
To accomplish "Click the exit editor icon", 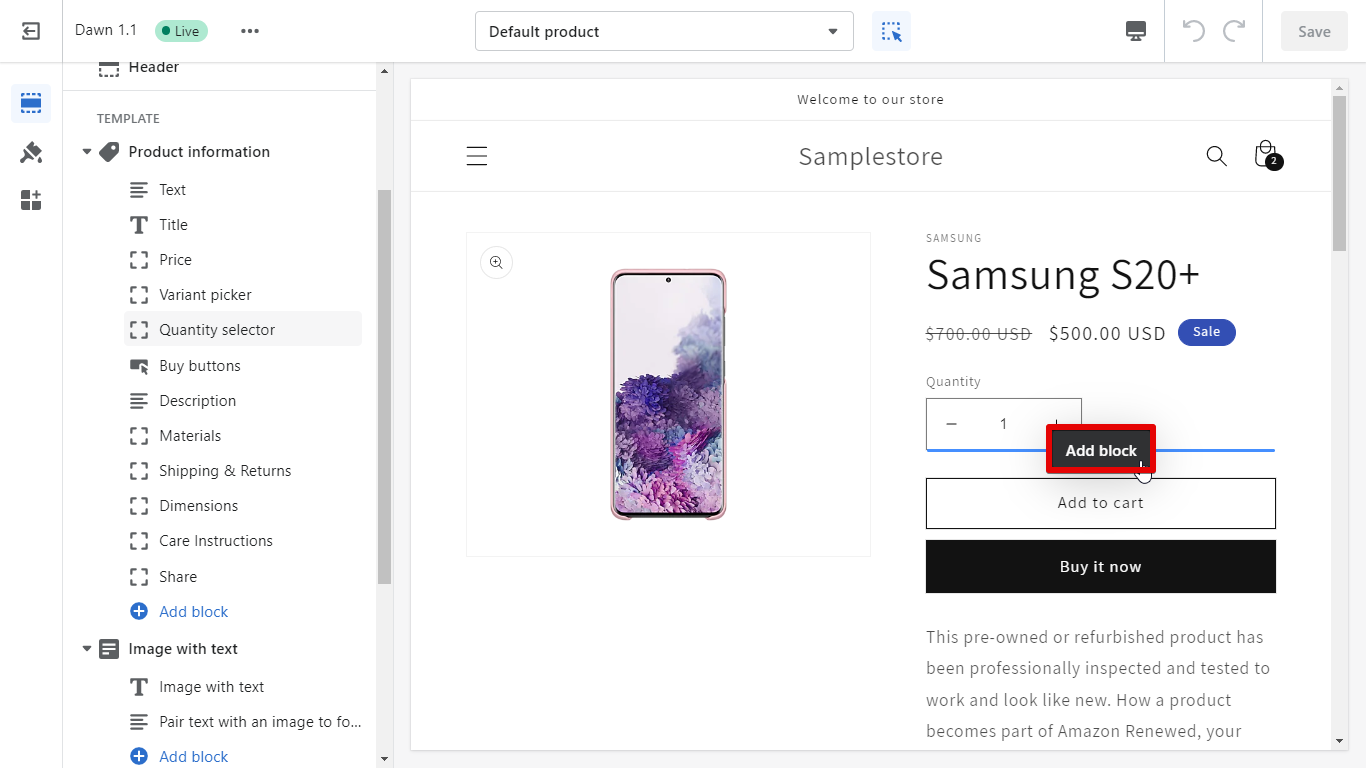I will pyautogui.click(x=31, y=31).
